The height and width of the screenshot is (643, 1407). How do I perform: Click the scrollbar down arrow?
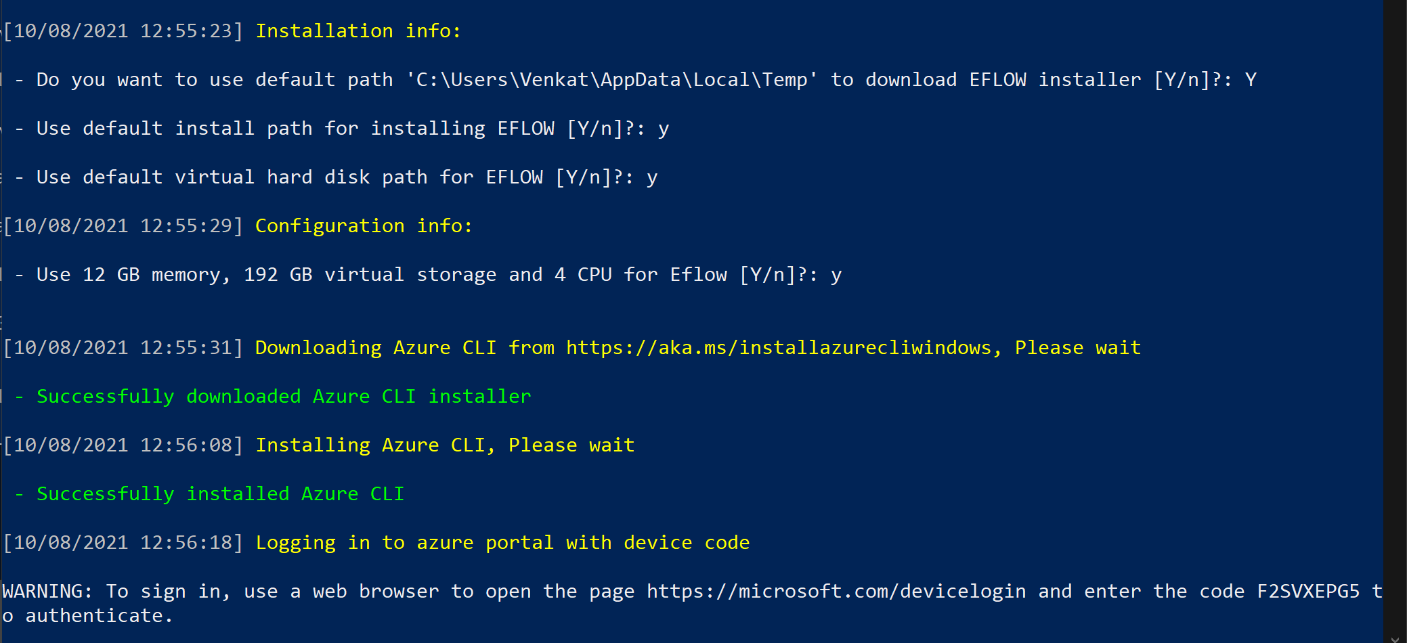(1395, 634)
